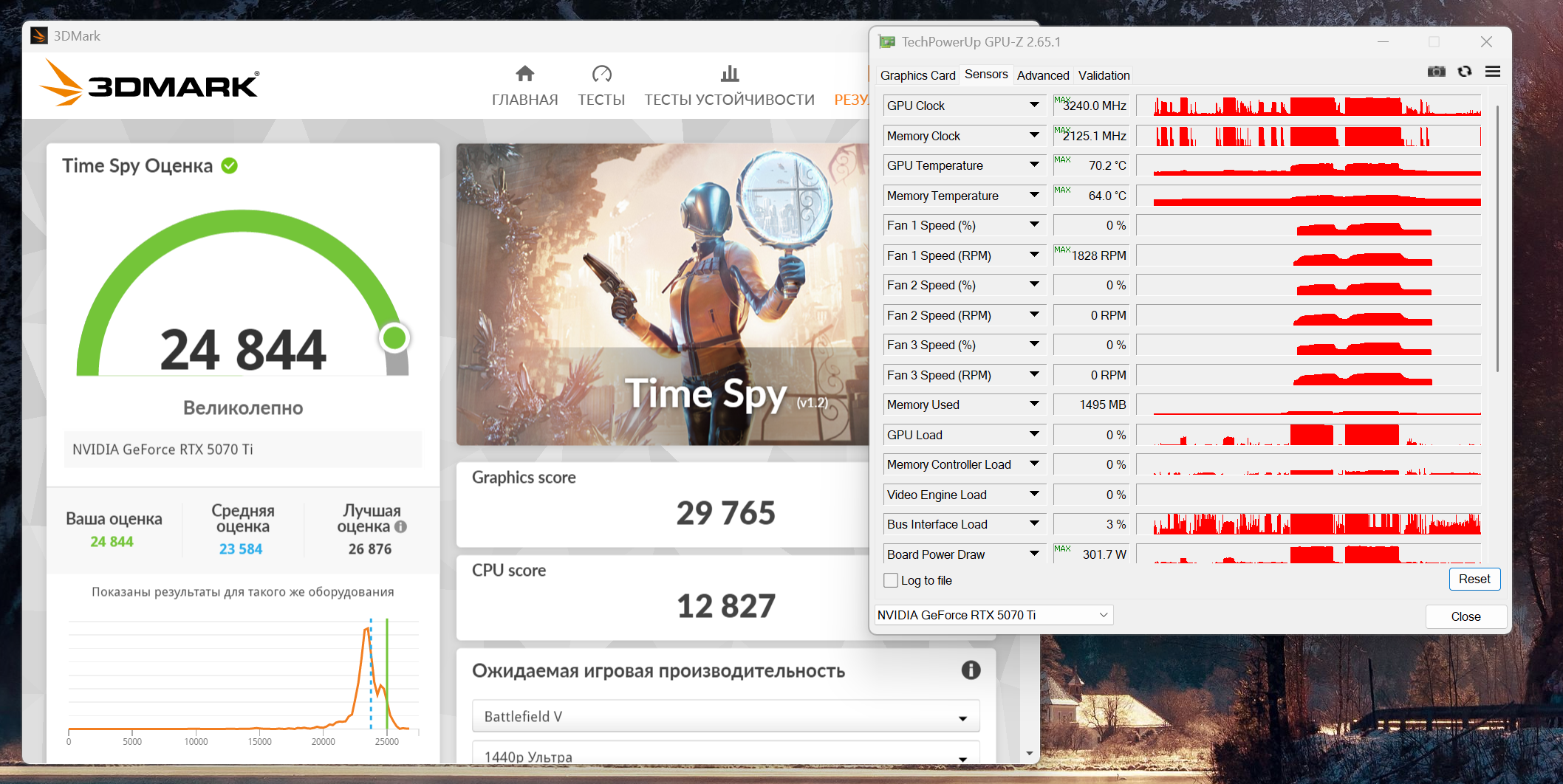Take a screenshot with GPU-Z camera icon
Image resolution: width=1563 pixels, height=784 pixels.
[x=1436, y=72]
